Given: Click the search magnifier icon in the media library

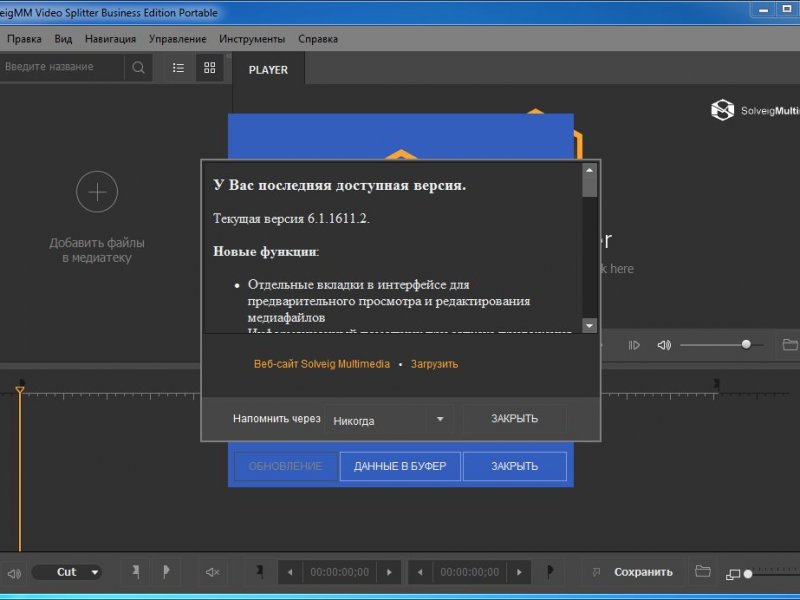Looking at the screenshot, I should 138,67.
